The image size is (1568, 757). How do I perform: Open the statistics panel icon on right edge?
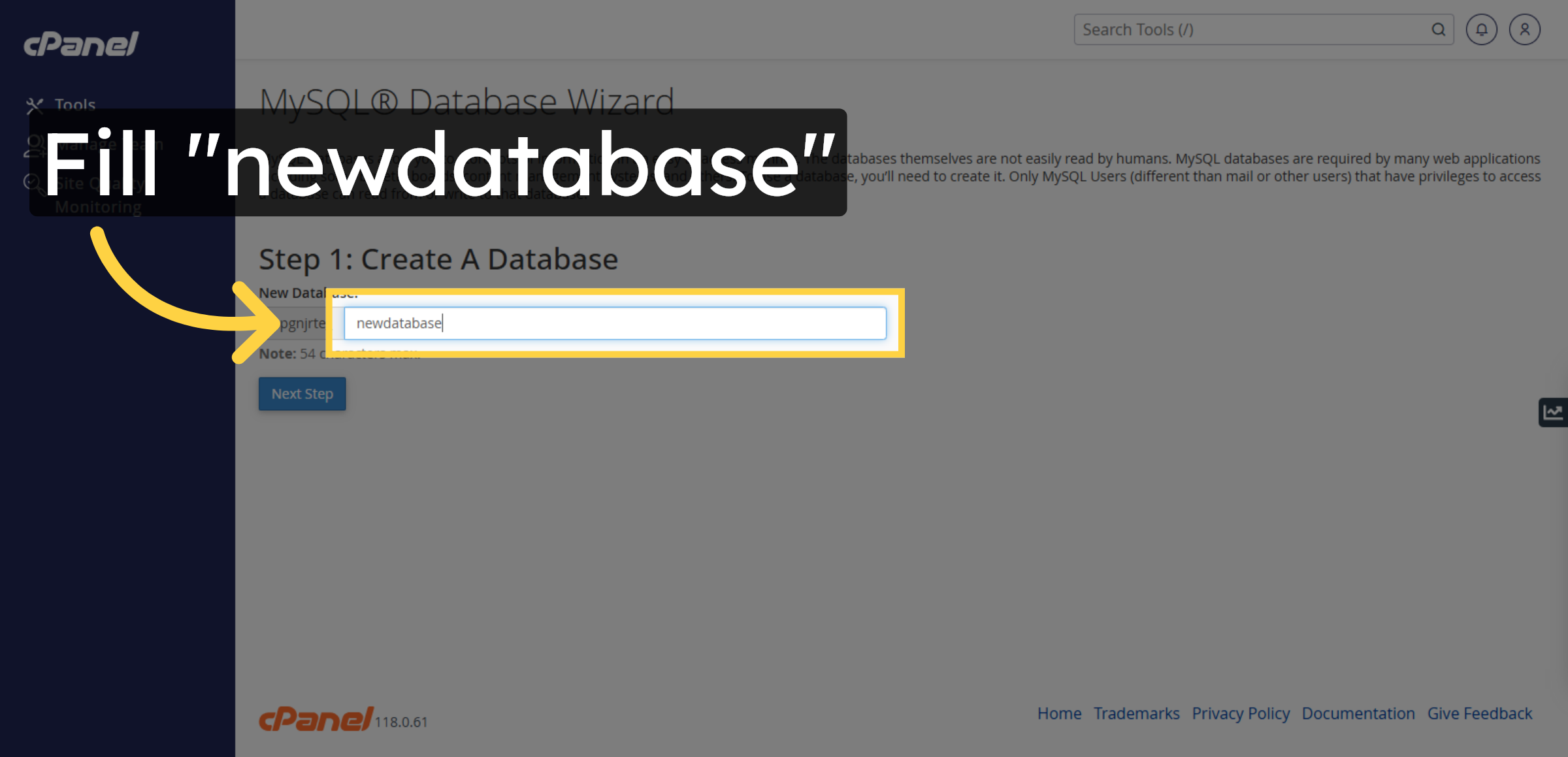click(x=1554, y=411)
